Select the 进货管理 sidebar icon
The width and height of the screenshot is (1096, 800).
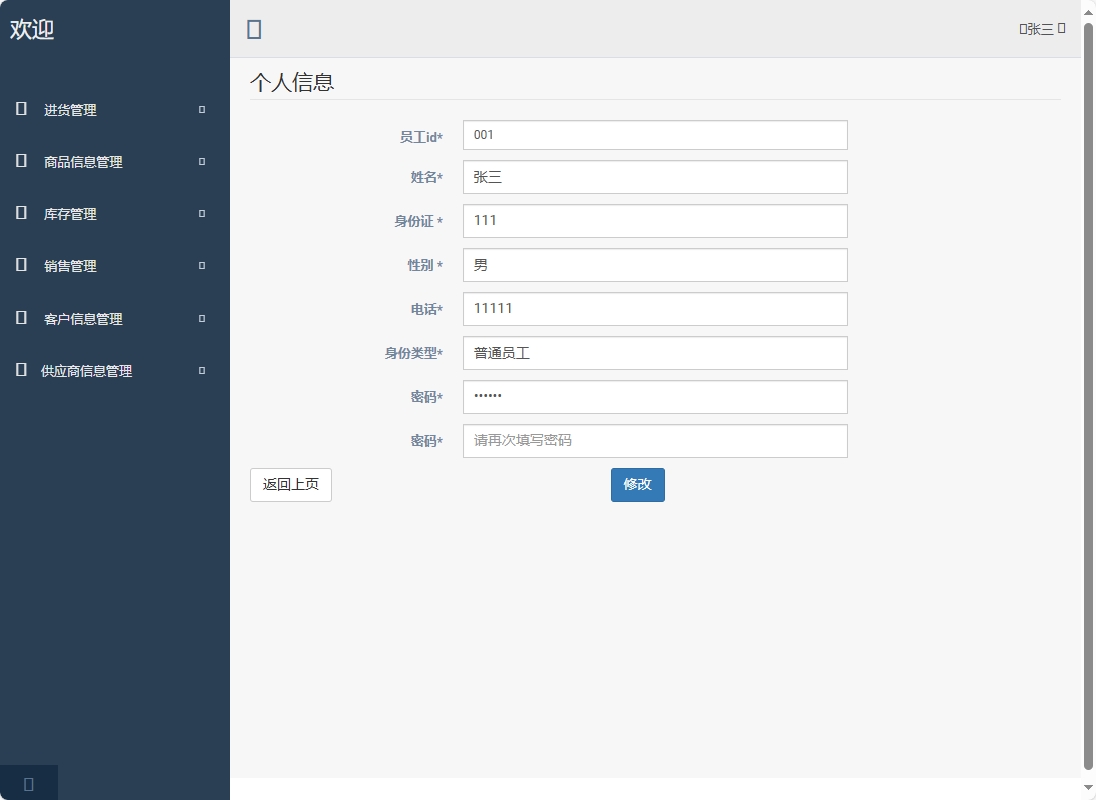(20, 110)
